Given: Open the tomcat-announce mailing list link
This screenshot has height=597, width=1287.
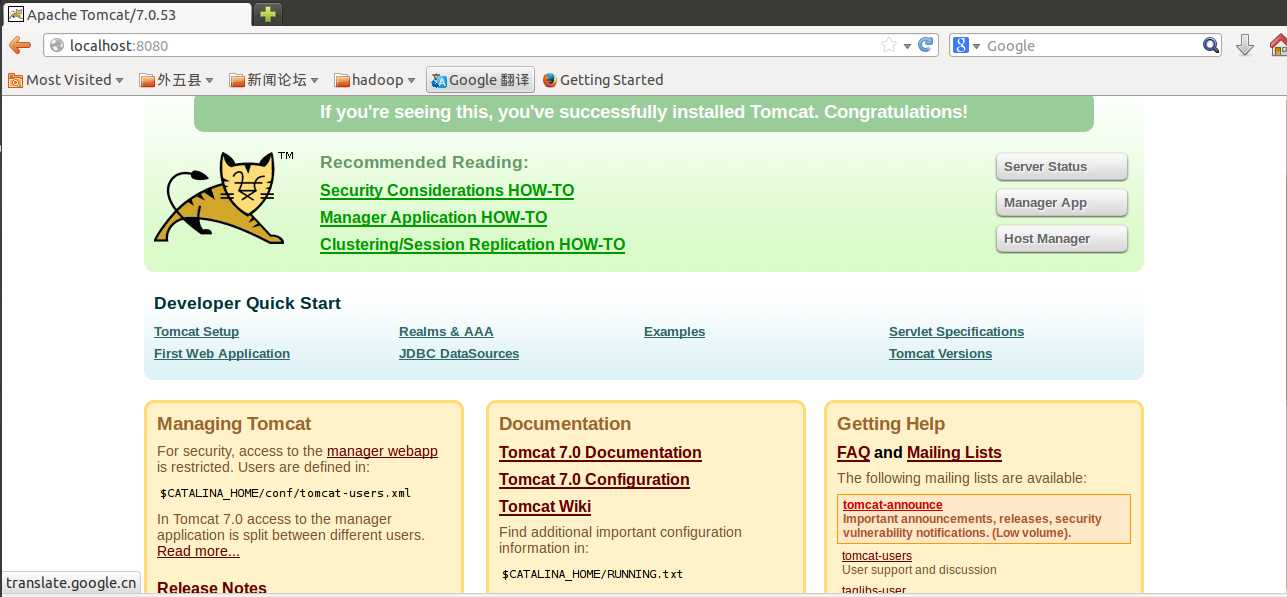Looking at the screenshot, I should point(892,505).
